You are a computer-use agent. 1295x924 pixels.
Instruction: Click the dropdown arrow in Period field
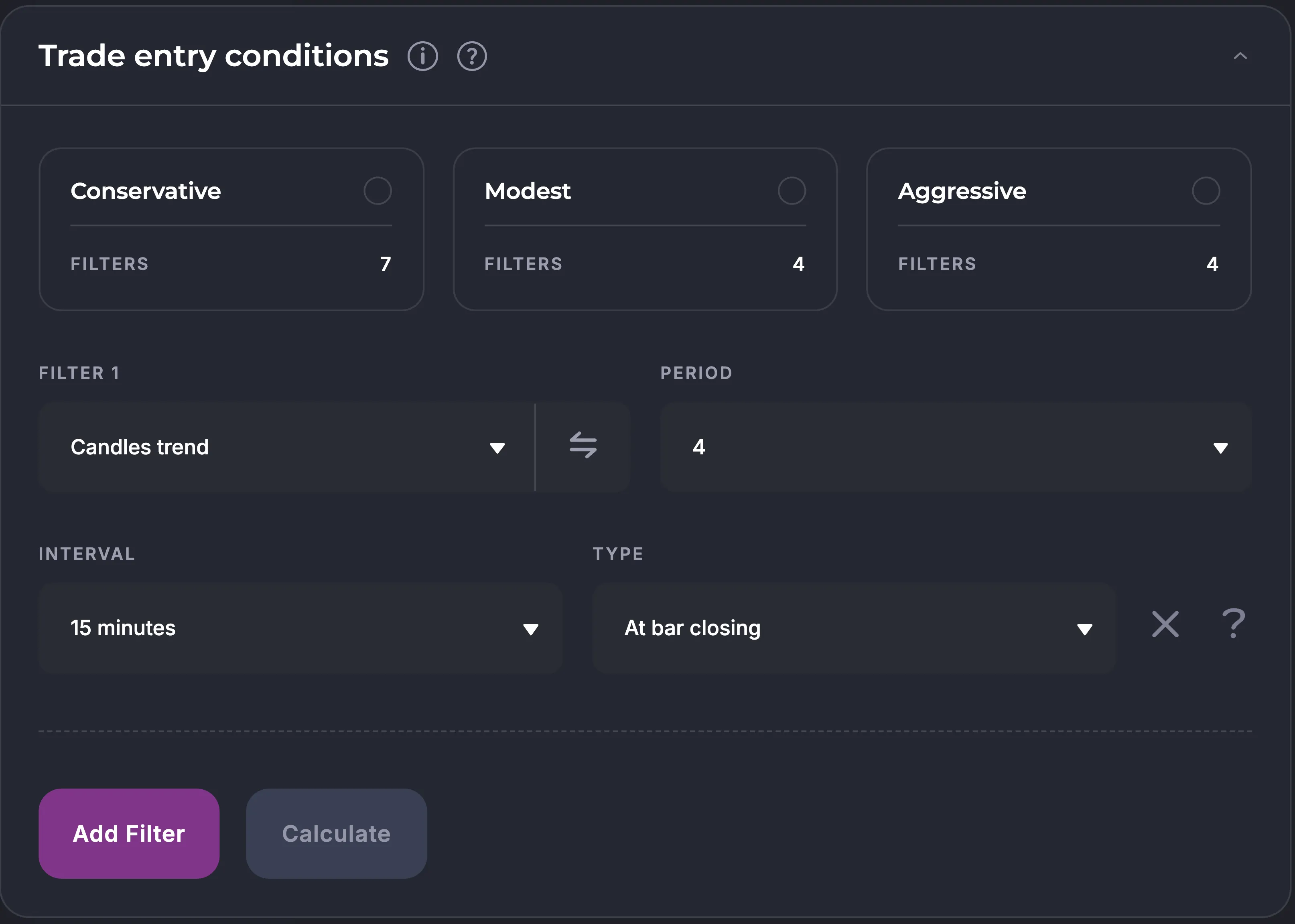pos(1220,448)
